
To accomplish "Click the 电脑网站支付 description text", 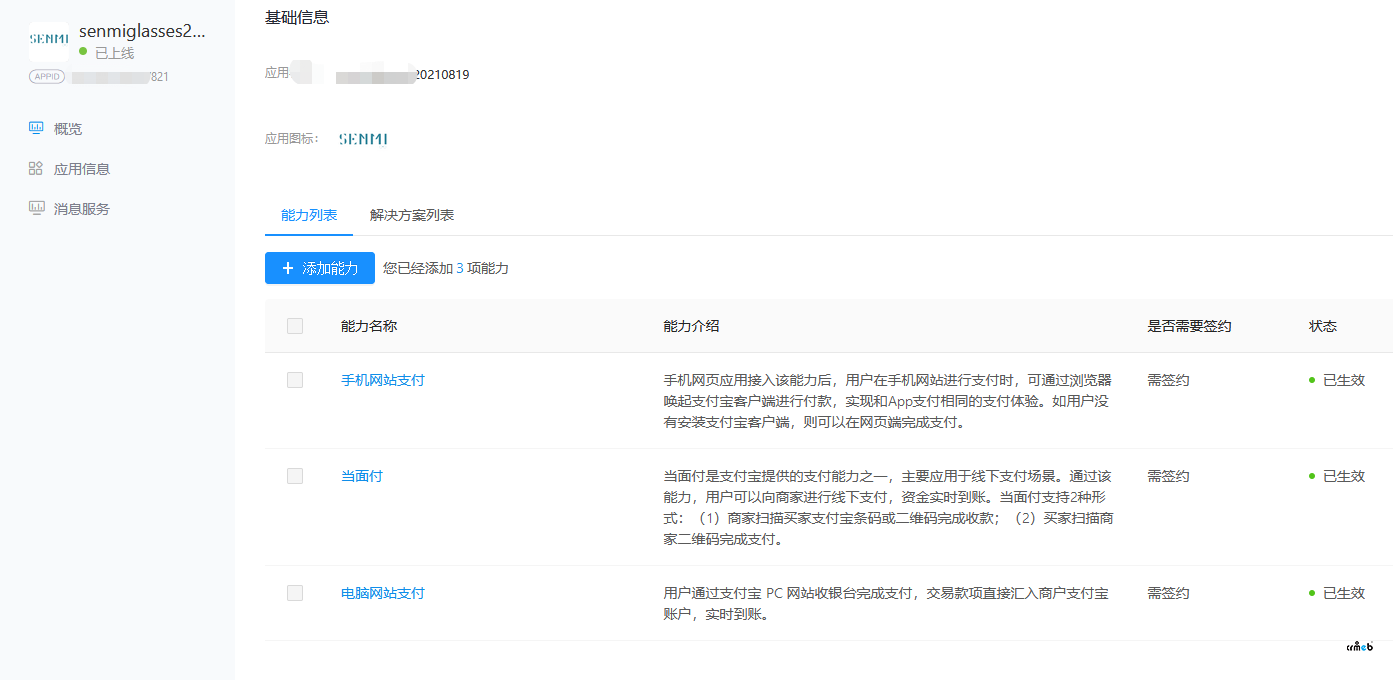I will point(886,604).
